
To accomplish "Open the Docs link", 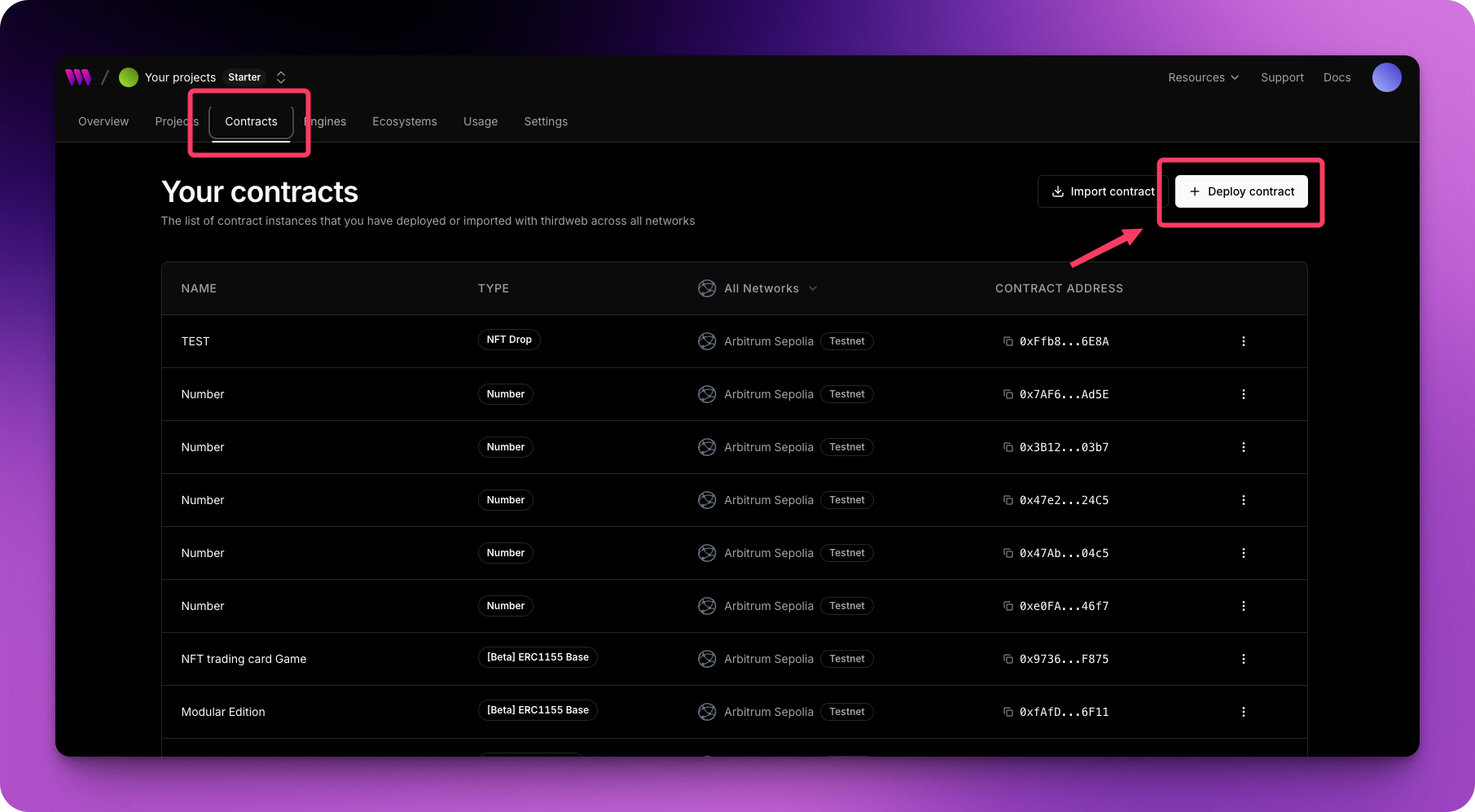I will [x=1337, y=77].
